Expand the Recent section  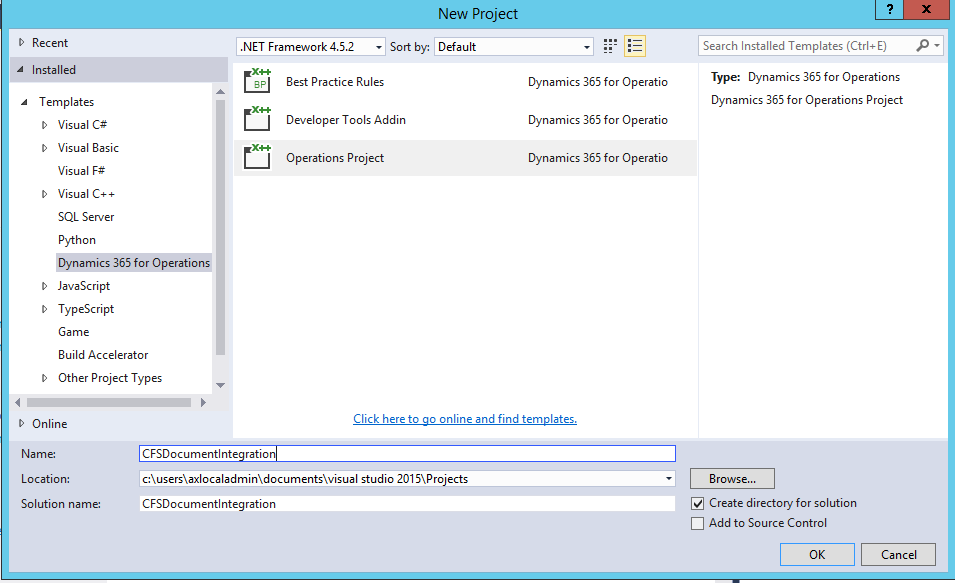(21, 43)
